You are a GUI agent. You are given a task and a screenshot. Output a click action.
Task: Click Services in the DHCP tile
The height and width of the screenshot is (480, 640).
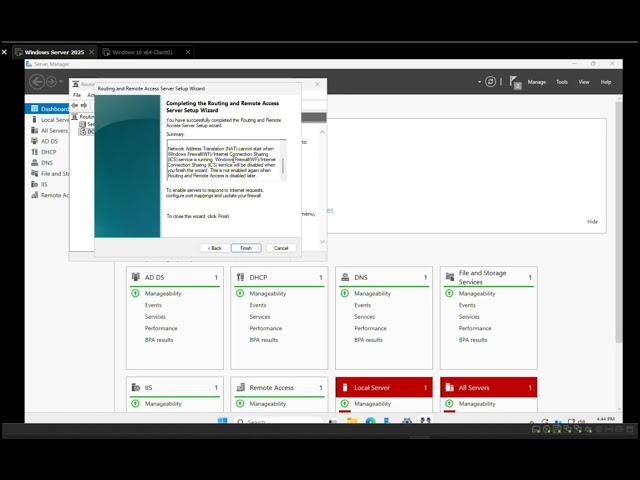(x=260, y=317)
